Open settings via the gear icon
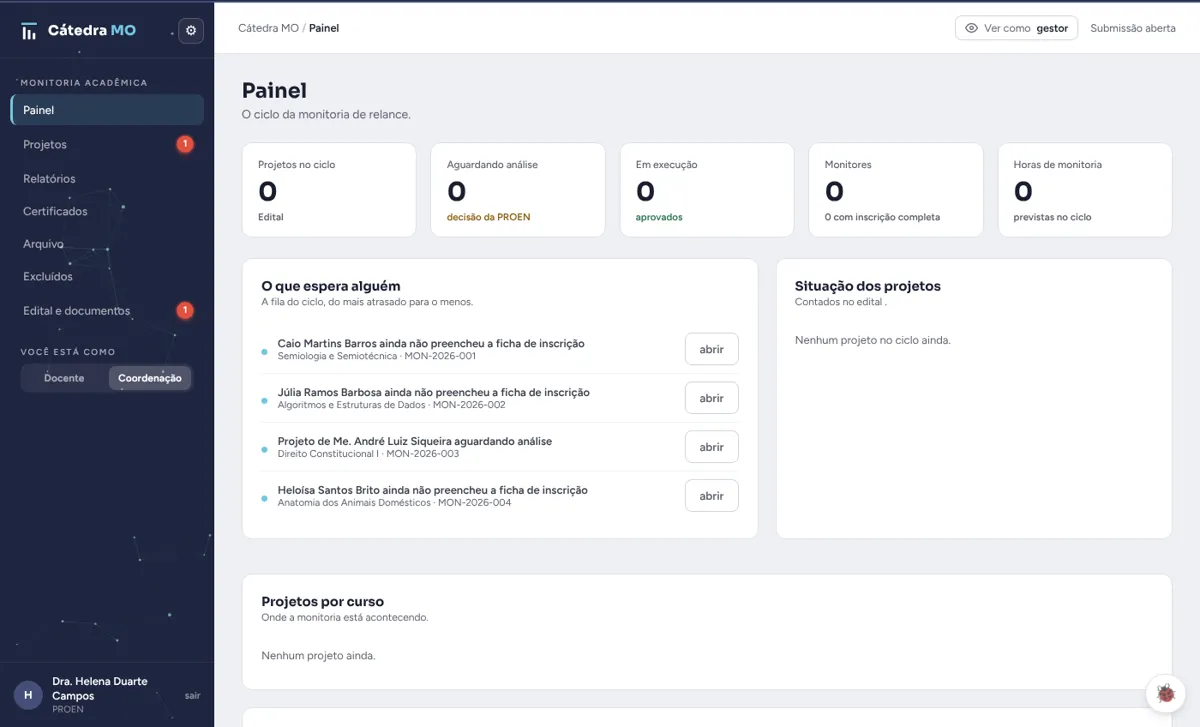This screenshot has width=1200, height=727. [191, 31]
